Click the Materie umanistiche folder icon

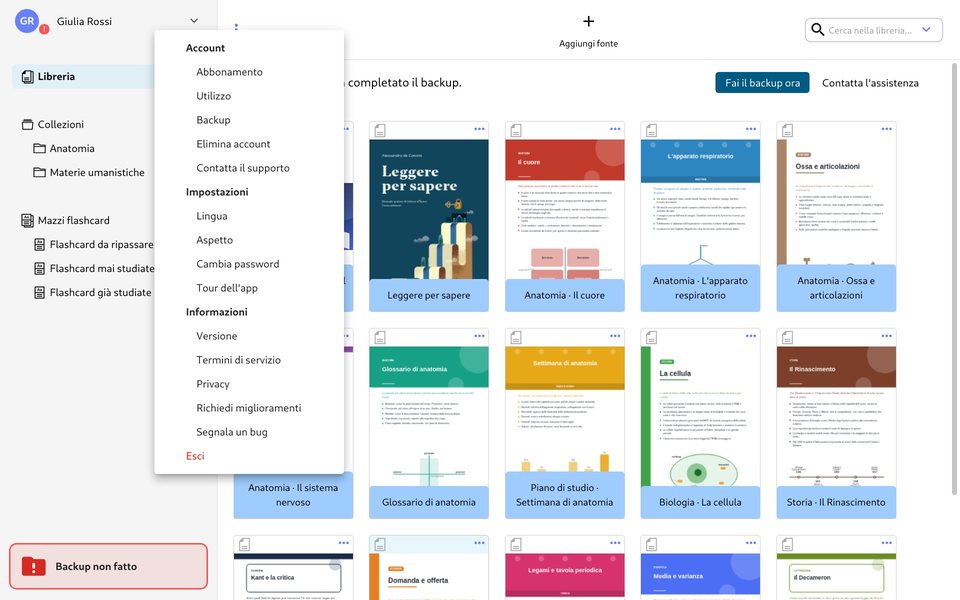click(x=39, y=172)
